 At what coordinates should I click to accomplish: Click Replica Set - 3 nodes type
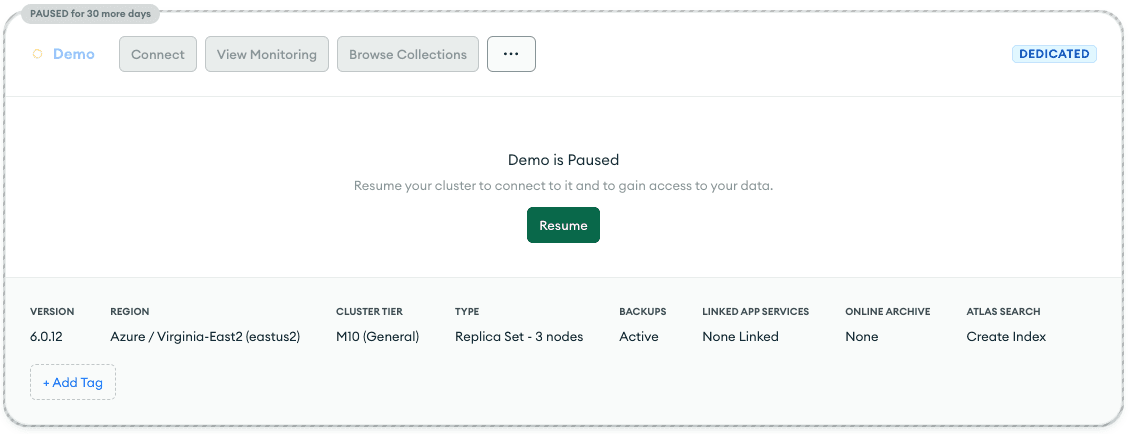[518, 337]
